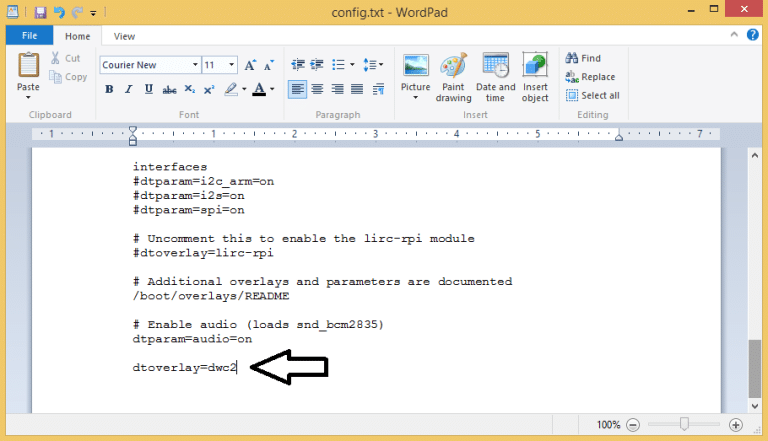
Task: Open the File menu
Action: point(29,36)
